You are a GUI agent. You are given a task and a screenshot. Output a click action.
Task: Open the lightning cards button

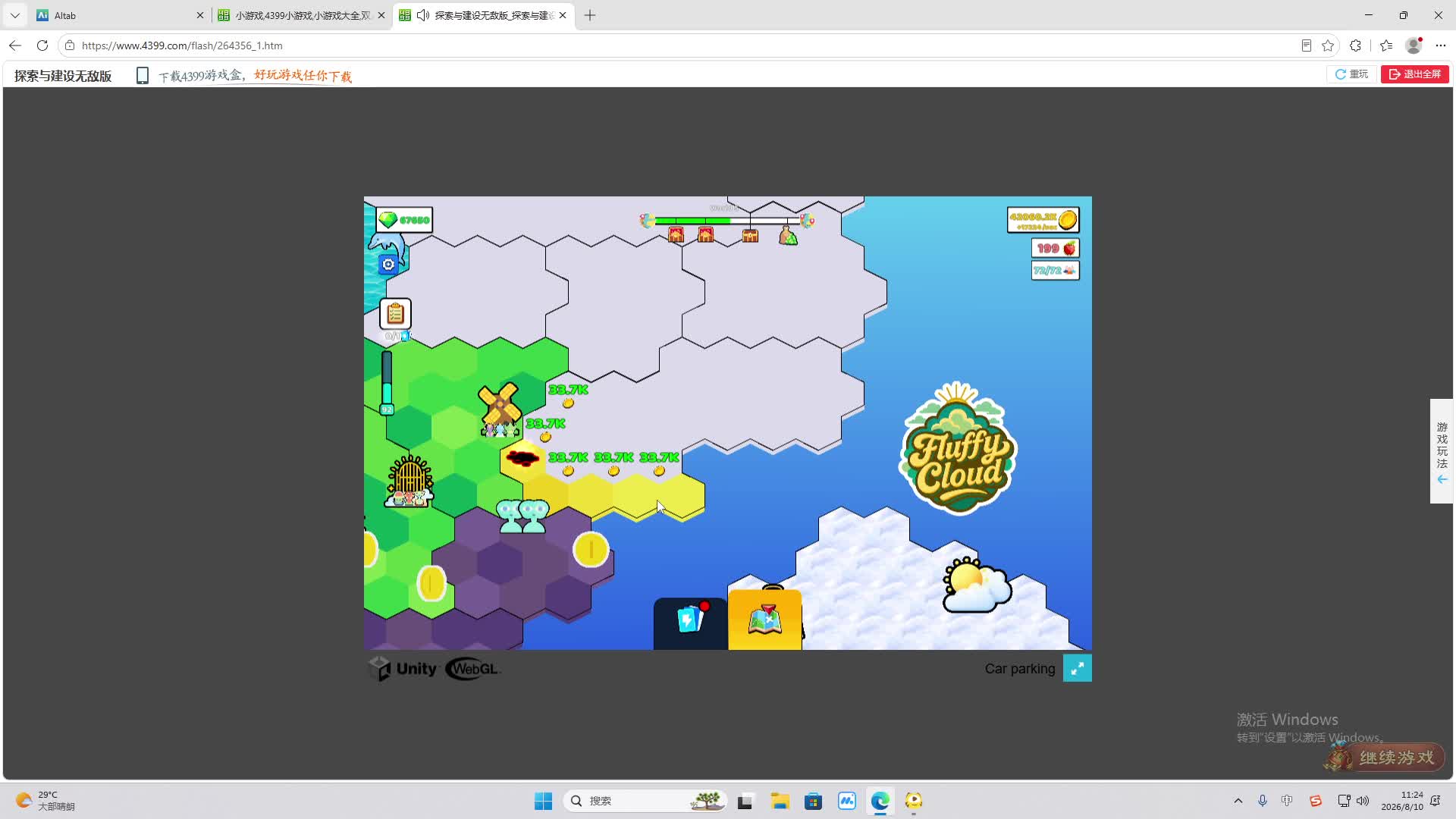[690, 623]
